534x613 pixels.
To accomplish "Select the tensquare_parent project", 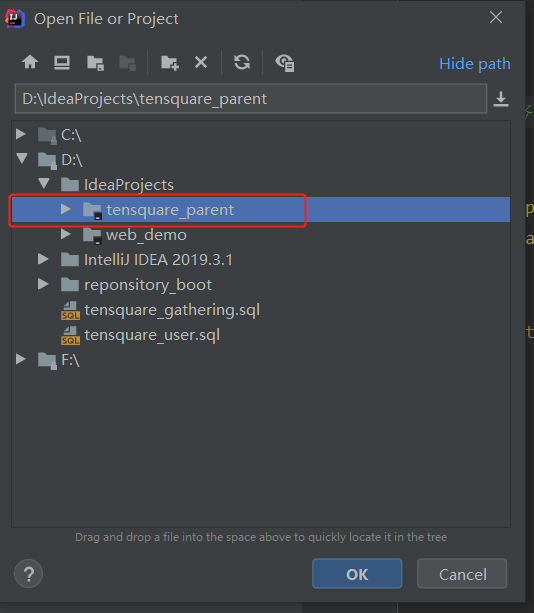I will pos(261,210).
